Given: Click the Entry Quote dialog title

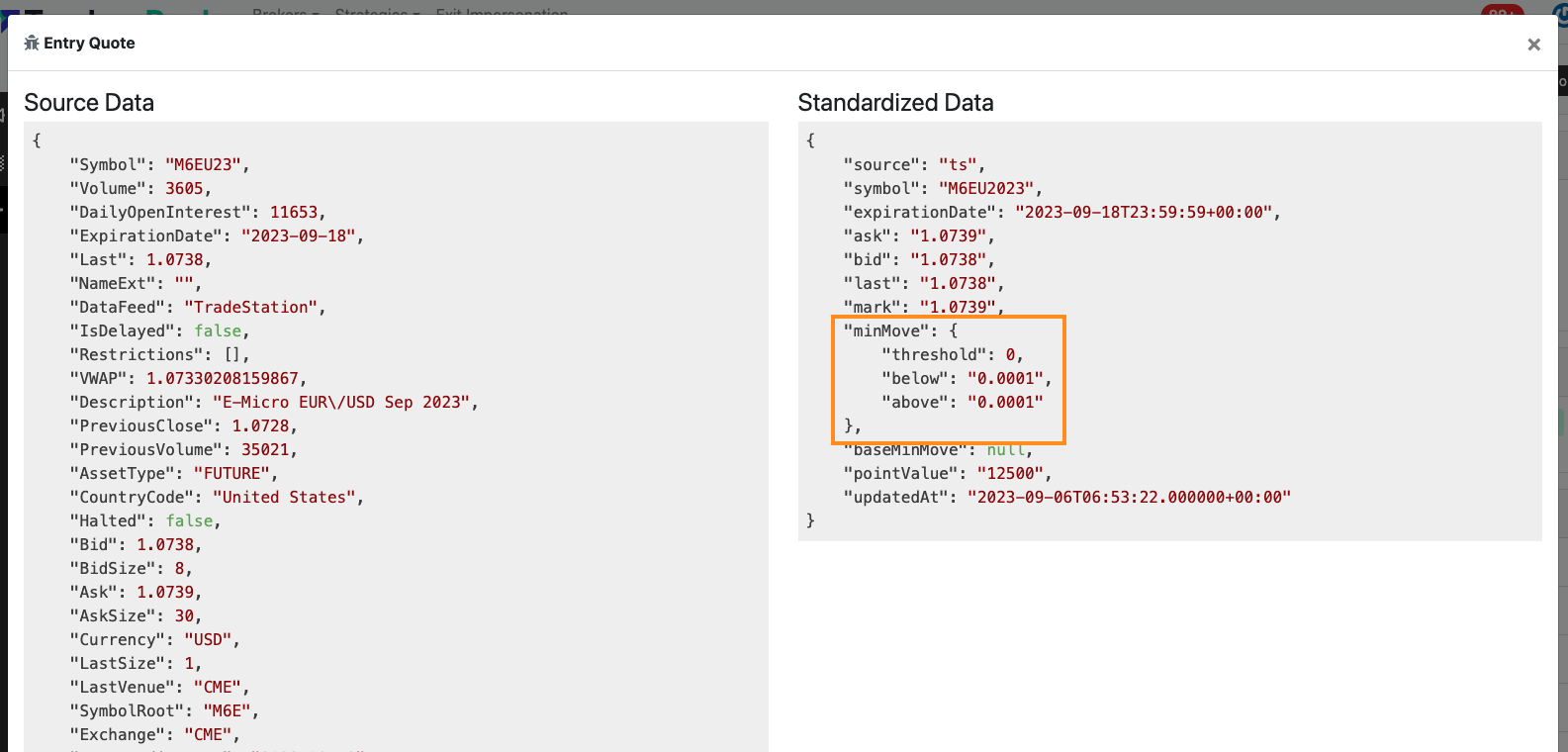Looking at the screenshot, I should (89, 43).
